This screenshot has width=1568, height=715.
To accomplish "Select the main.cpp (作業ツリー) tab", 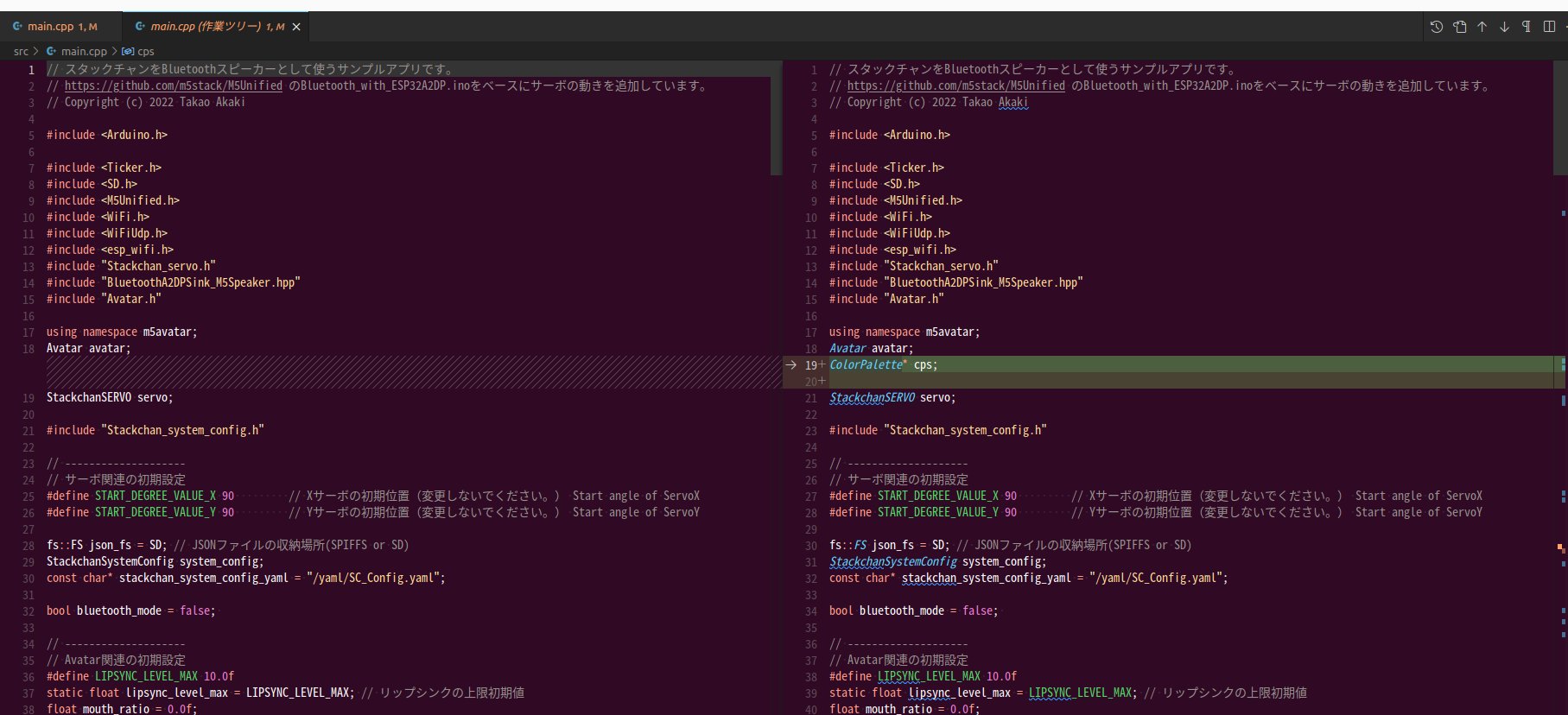I will (217, 27).
